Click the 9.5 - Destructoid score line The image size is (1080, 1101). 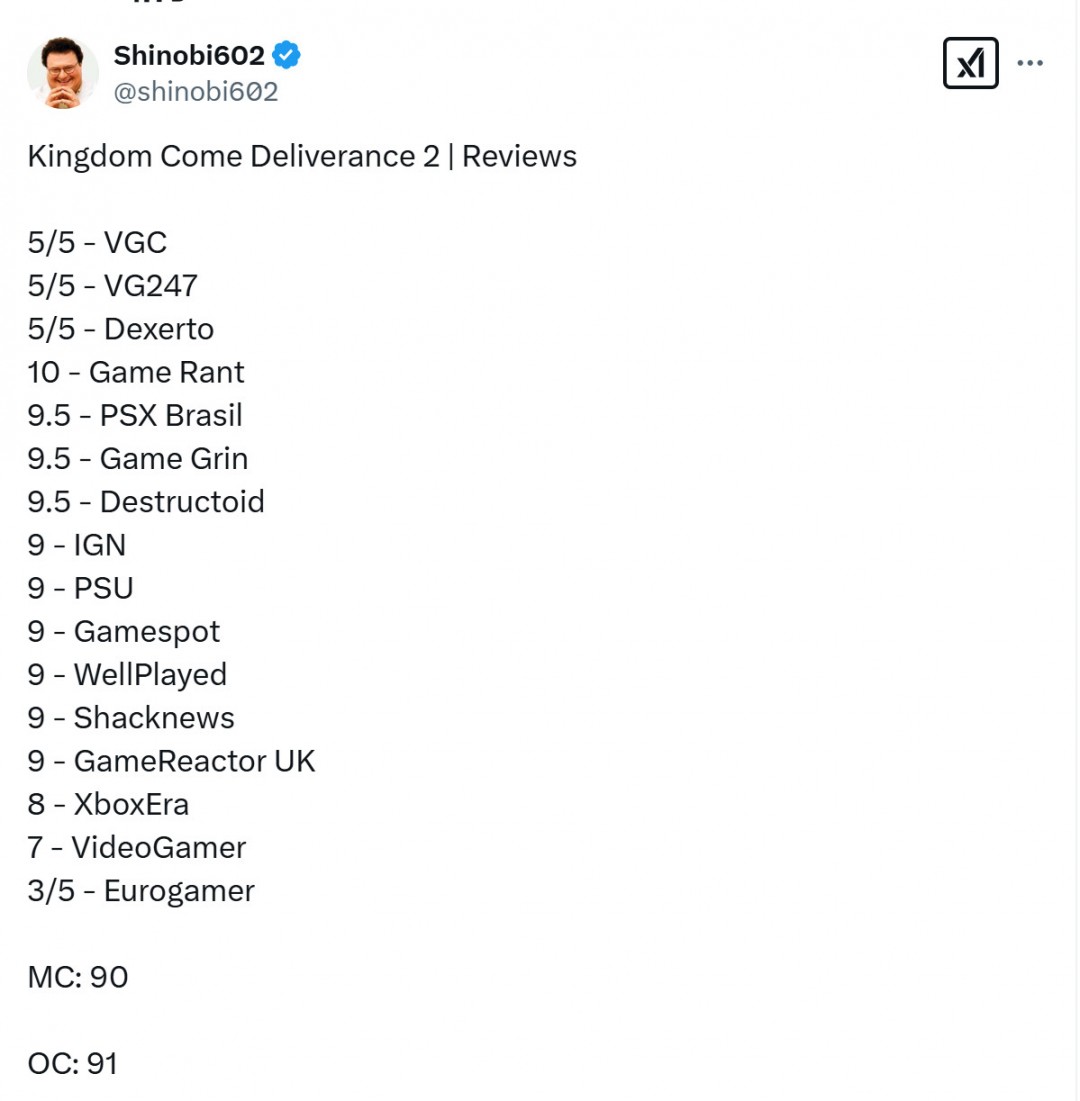pyautogui.click(x=146, y=501)
